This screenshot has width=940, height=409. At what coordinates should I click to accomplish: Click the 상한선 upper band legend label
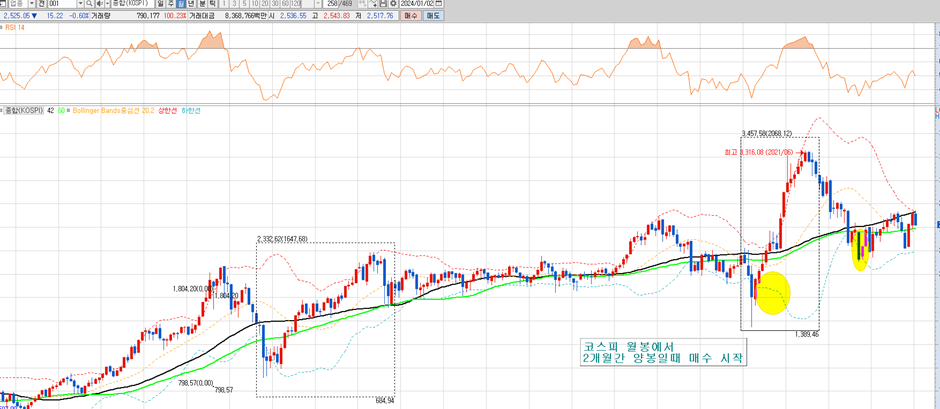167,111
